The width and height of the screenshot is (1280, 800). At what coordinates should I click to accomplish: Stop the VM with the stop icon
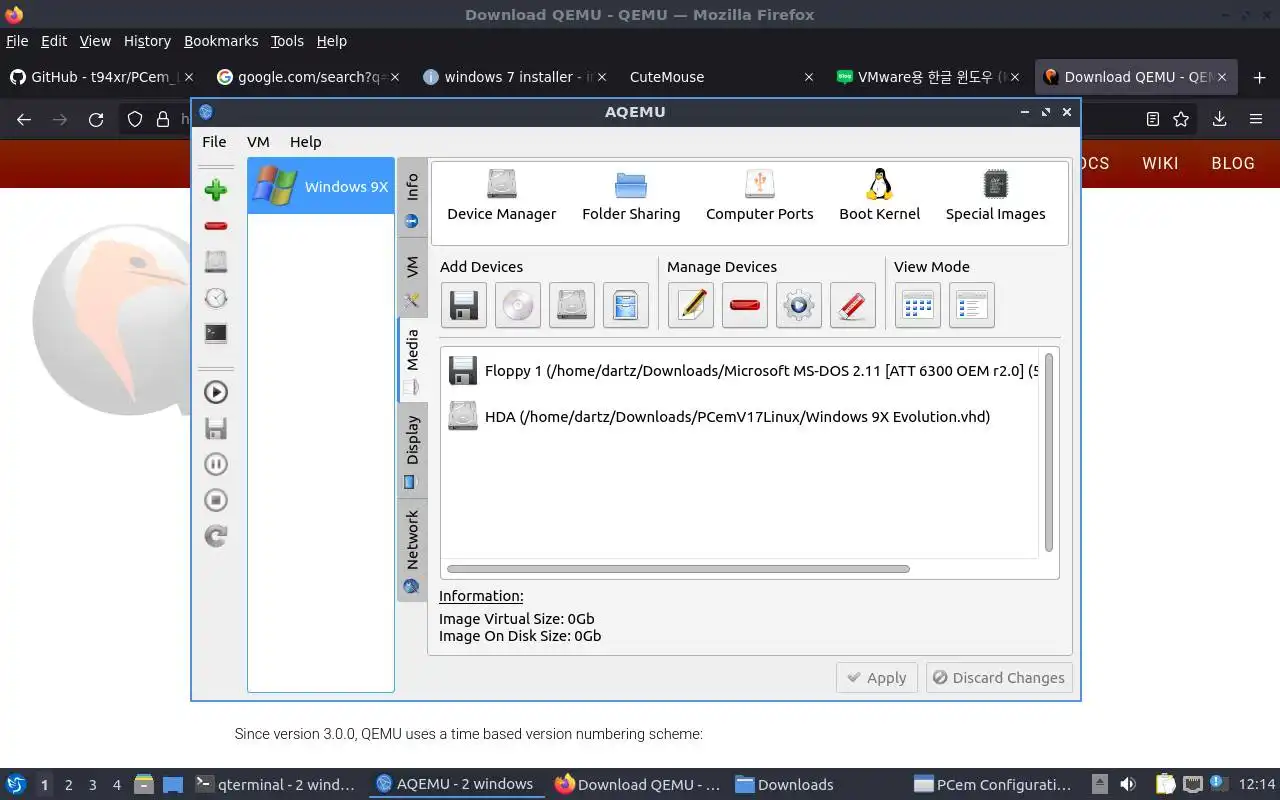point(216,500)
